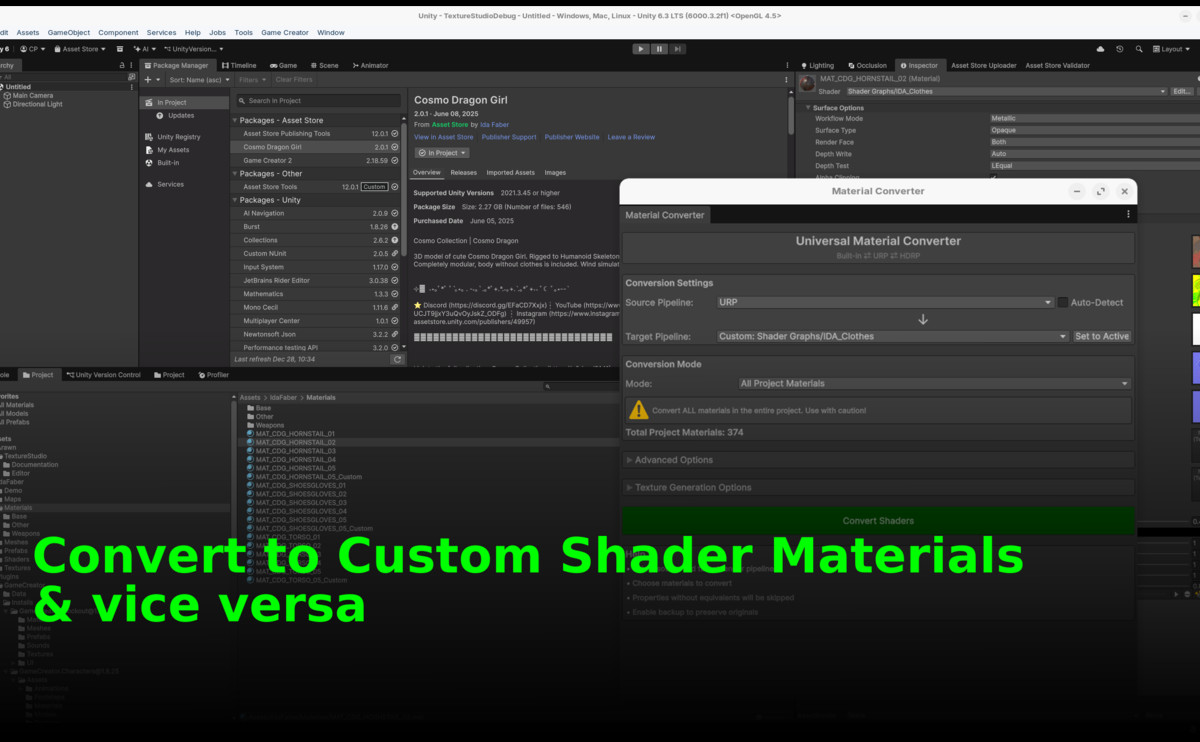Switch to the Game tab
Viewport: 1200px width, 742px height.
coord(282,65)
